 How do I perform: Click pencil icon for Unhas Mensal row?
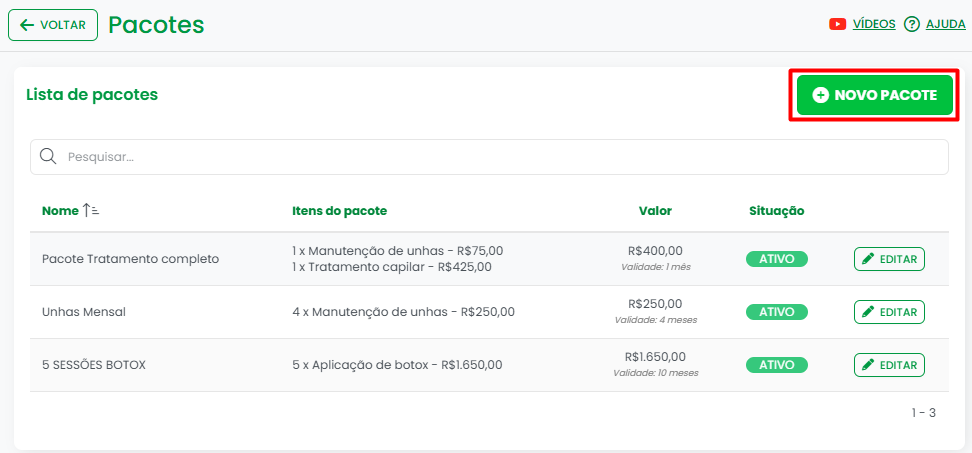pos(868,312)
